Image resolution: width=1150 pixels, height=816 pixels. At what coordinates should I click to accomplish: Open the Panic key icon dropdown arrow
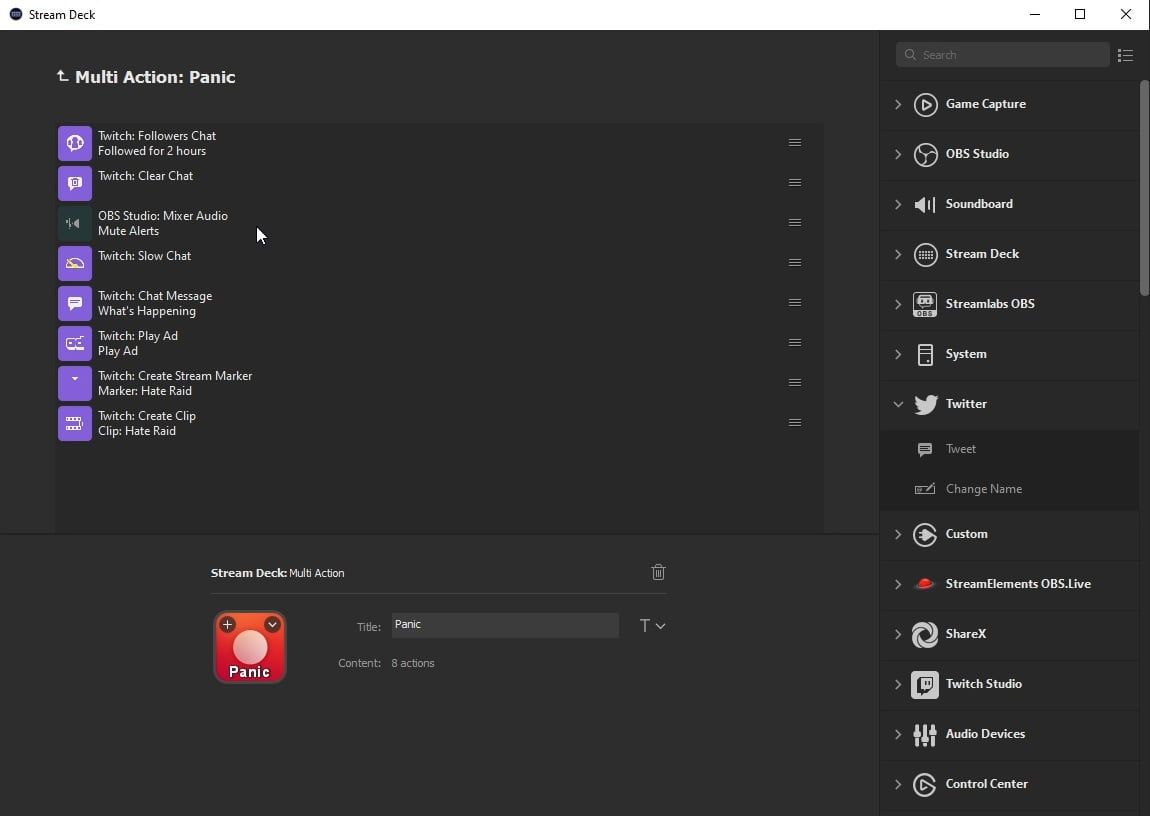tap(272, 625)
